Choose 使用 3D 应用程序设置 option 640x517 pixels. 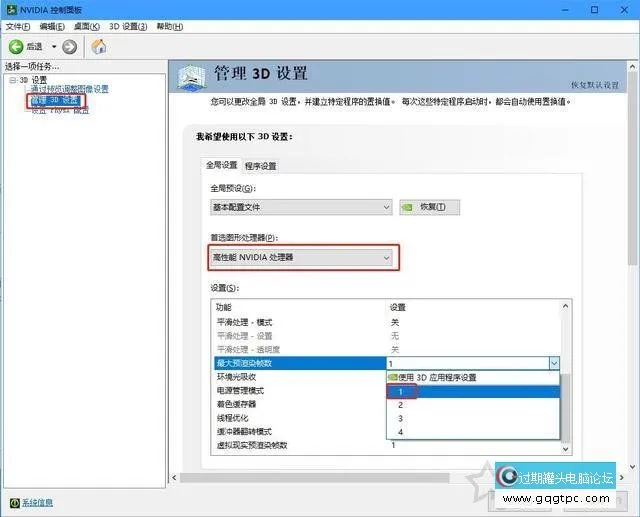click(x=473, y=377)
